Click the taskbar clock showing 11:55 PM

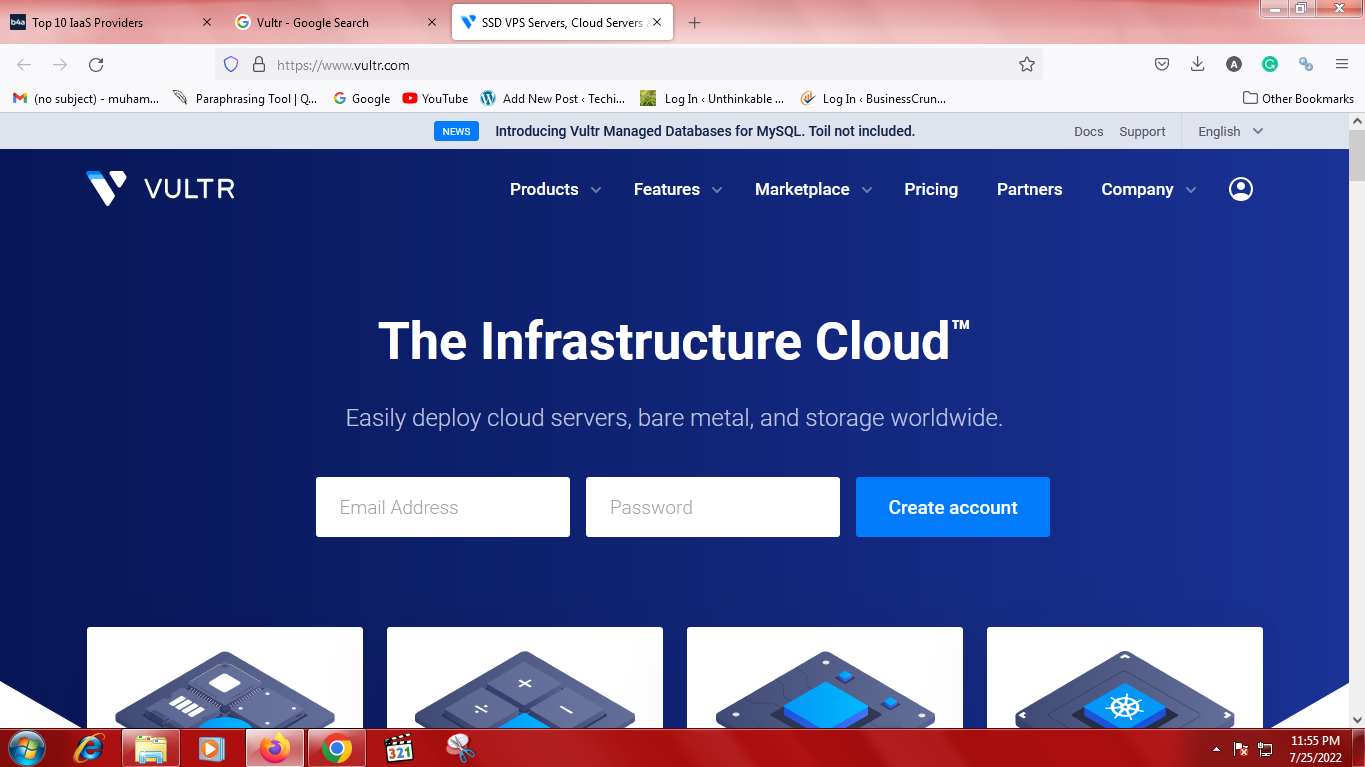click(x=1315, y=749)
